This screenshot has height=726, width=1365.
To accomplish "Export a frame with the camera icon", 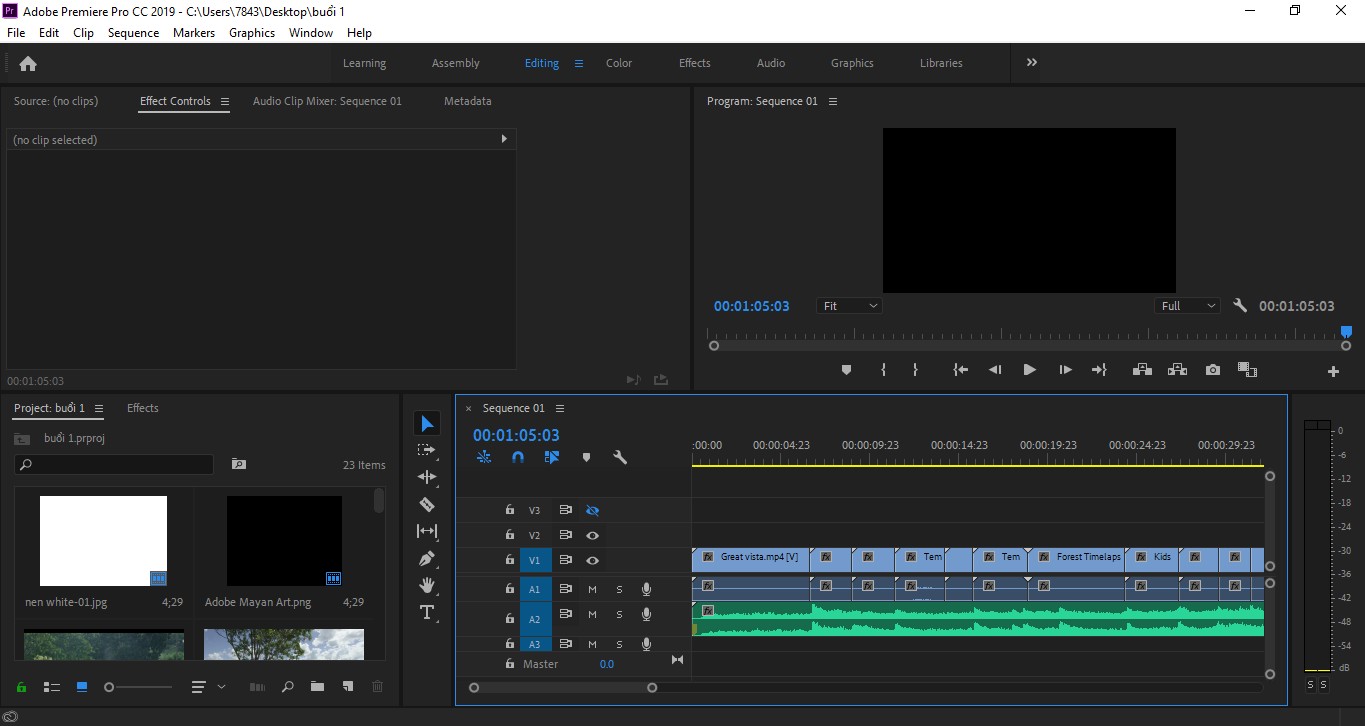I will (1213, 370).
